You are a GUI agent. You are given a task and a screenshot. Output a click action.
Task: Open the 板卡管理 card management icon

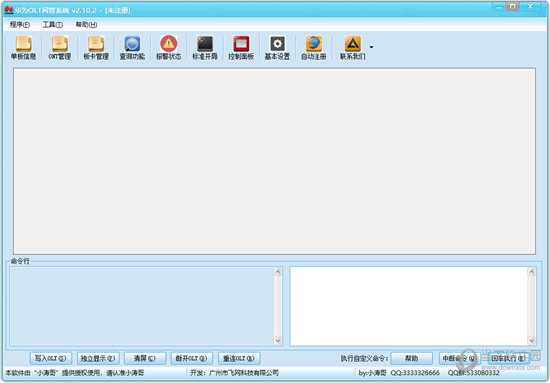tap(96, 48)
